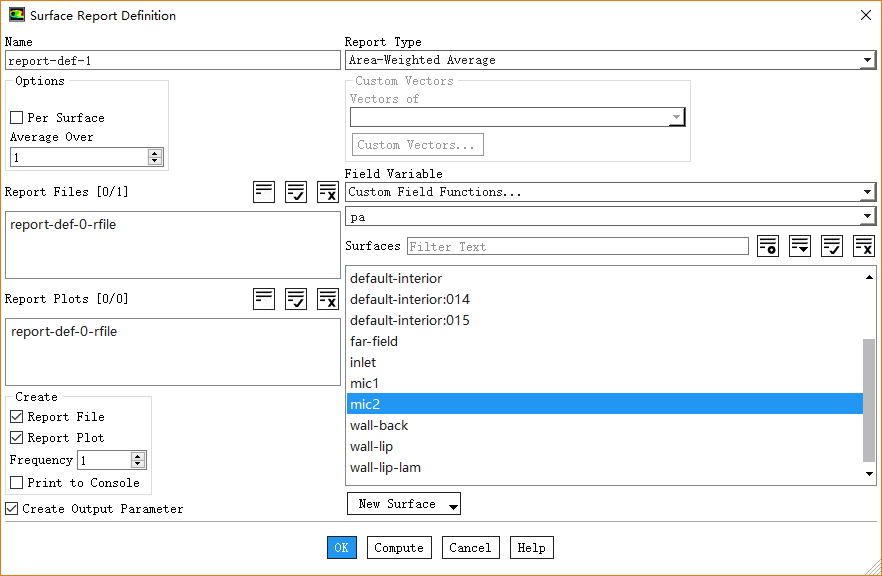The width and height of the screenshot is (882, 576).
Task: Expand the Field Variable category dropdown
Action: (x=610, y=192)
